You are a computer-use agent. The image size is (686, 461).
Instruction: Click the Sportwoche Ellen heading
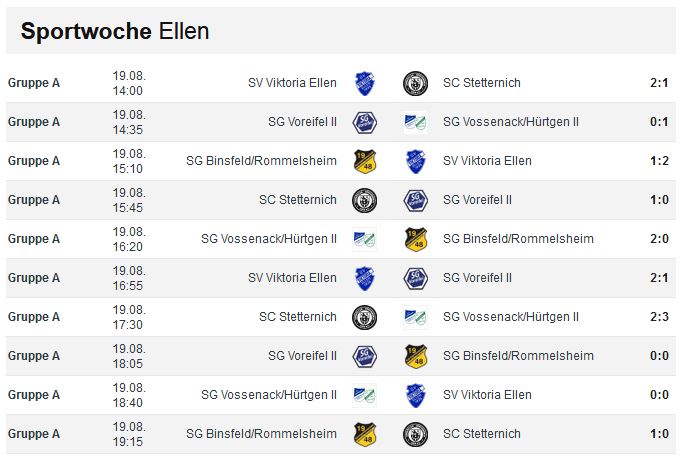115,31
